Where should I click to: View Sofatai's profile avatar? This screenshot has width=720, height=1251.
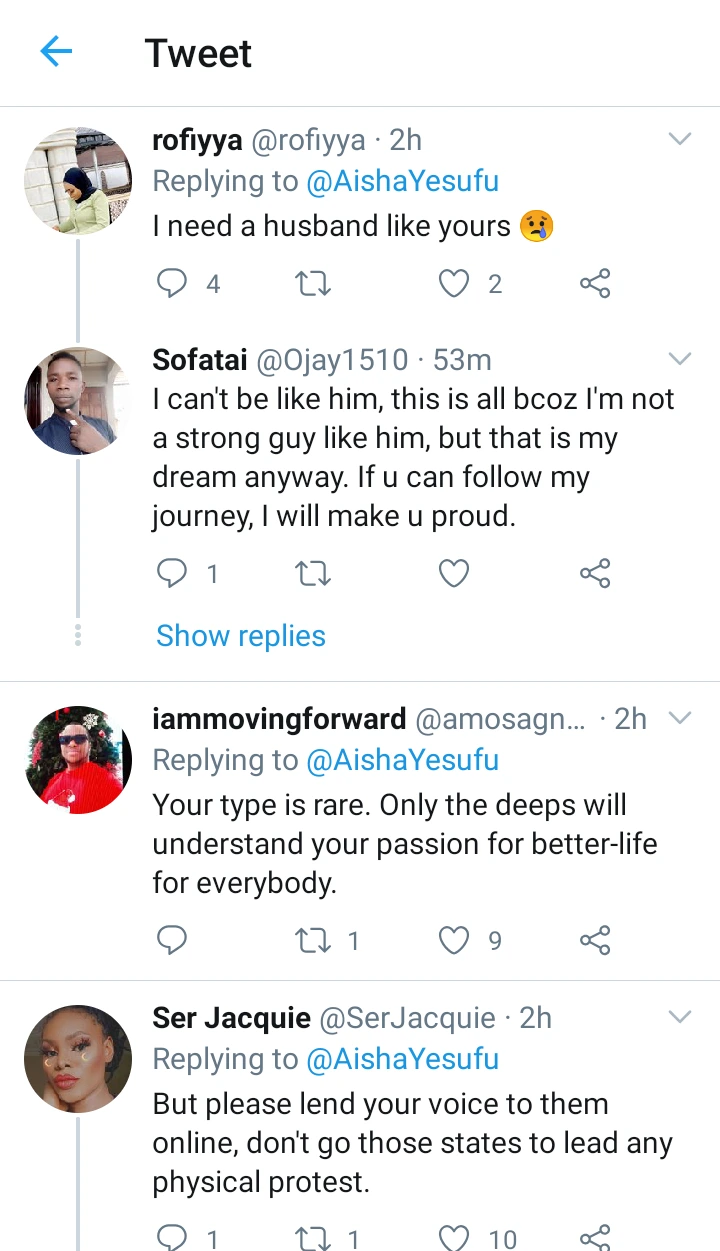pyautogui.click(x=78, y=401)
